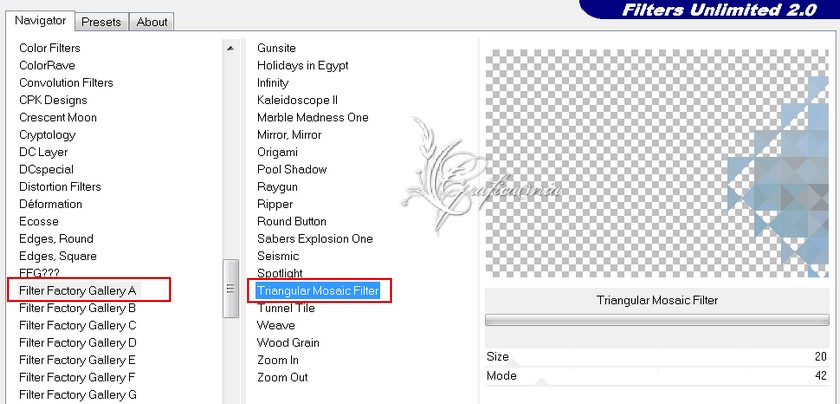Choose Tunnel Tile filter
Image resolution: width=840 pixels, height=404 pixels.
[286, 308]
